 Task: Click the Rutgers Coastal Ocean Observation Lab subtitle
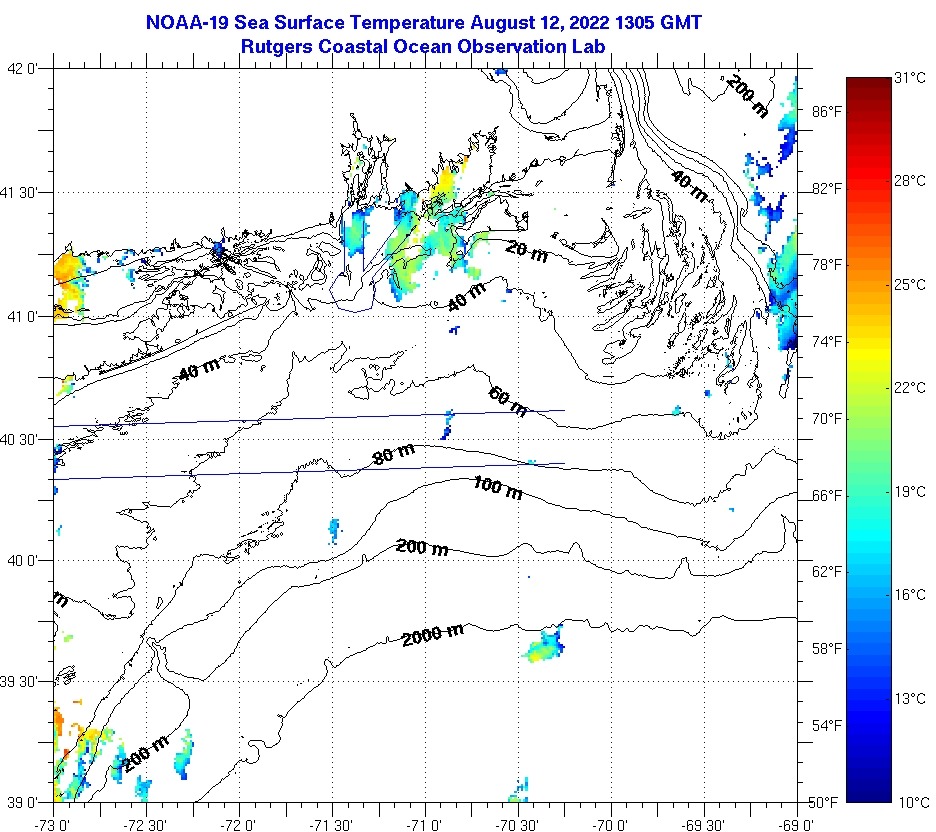(x=424, y=45)
